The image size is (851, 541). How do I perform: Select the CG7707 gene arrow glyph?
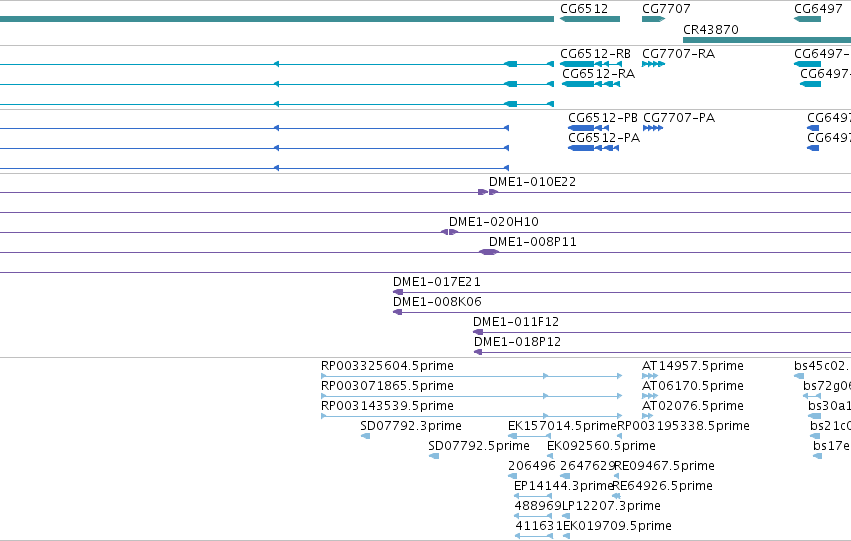click(653, 20)
